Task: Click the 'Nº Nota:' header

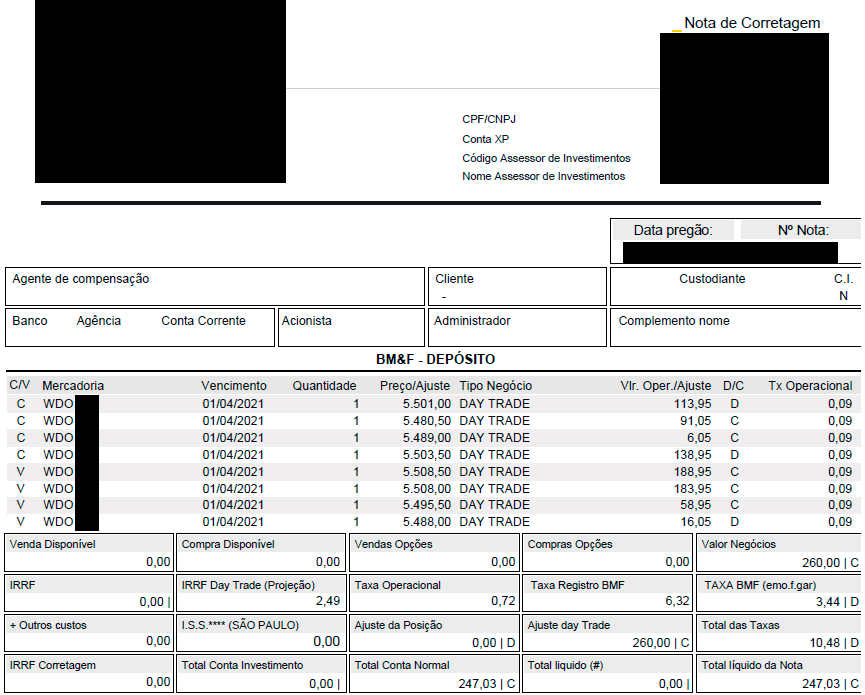Action: click(803, 230)
